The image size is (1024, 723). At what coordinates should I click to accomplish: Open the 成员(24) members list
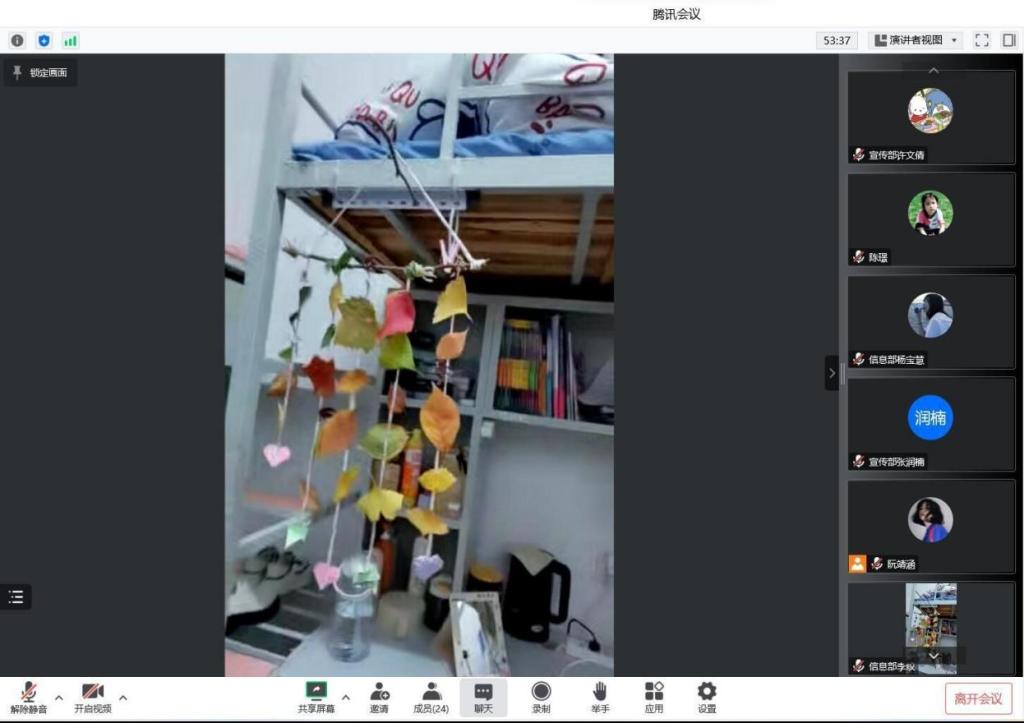tap(431, 697)
